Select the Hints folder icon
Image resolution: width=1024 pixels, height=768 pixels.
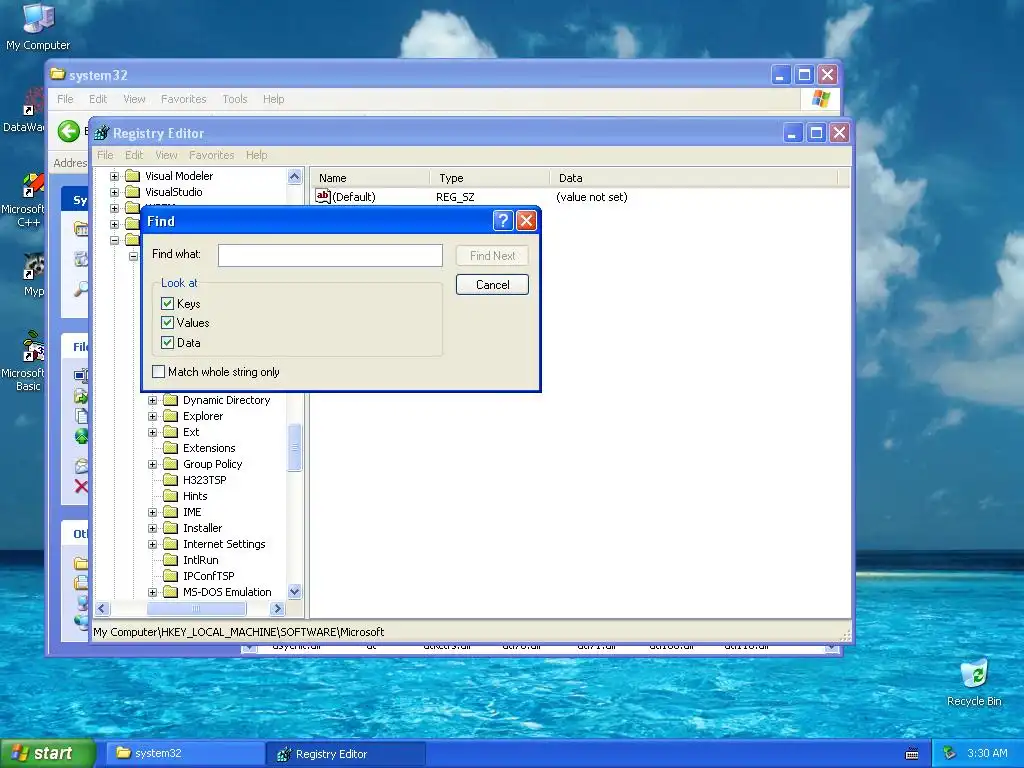coord(170,496)
